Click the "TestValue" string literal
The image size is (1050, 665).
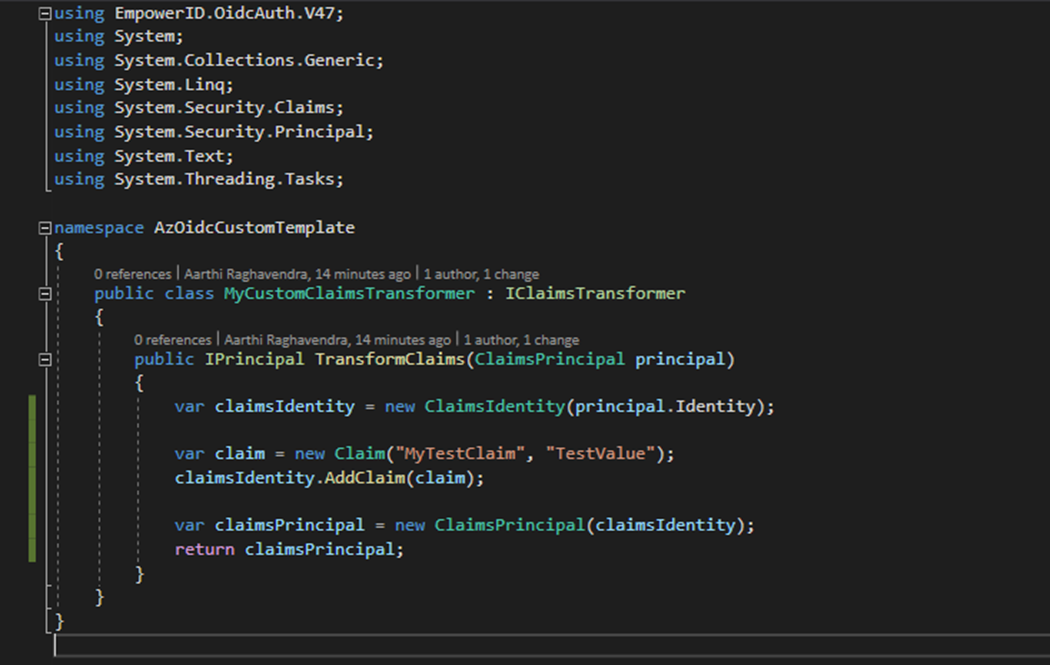click(601, 454)
